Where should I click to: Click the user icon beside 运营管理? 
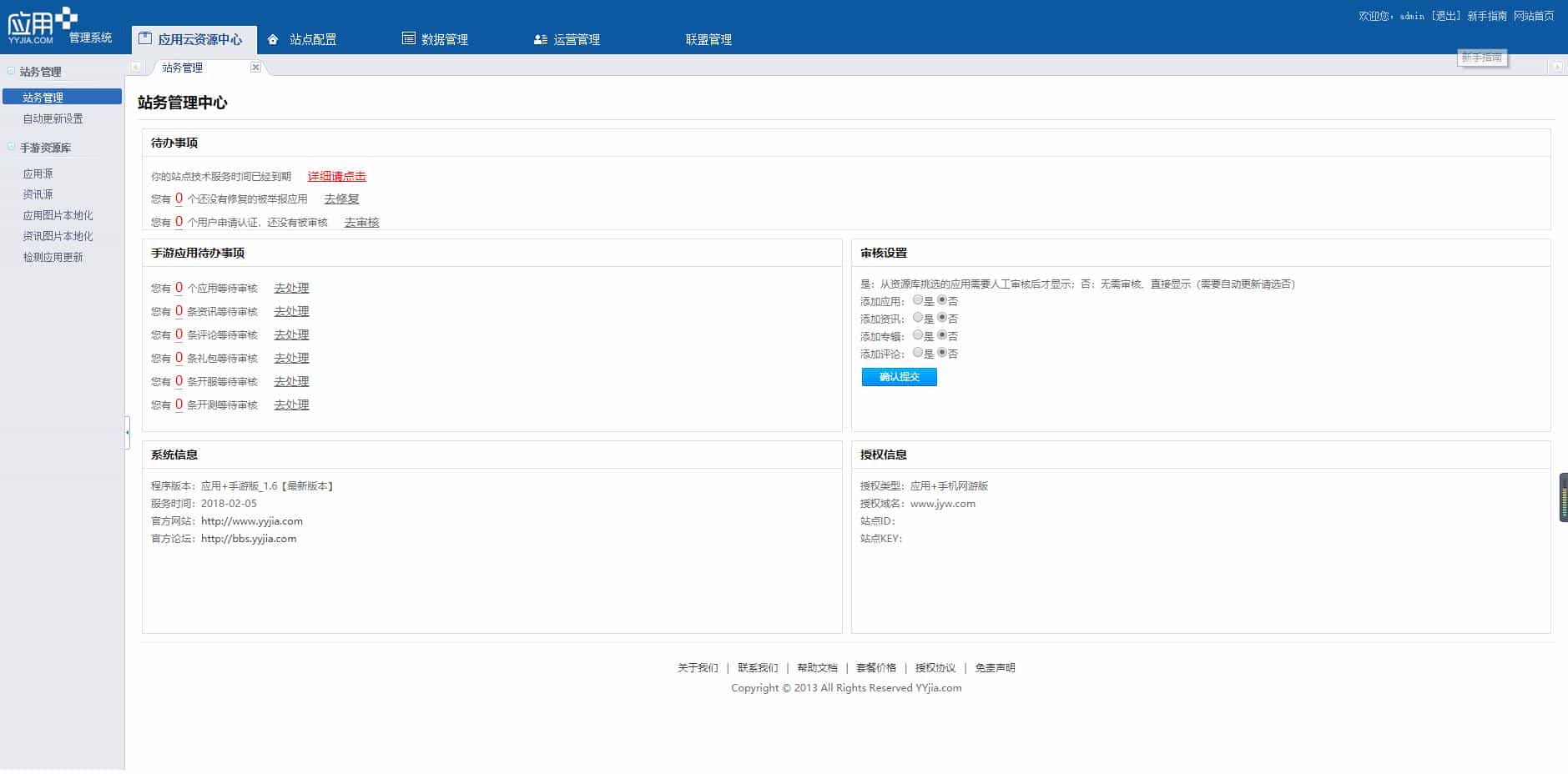coord(541,39)
